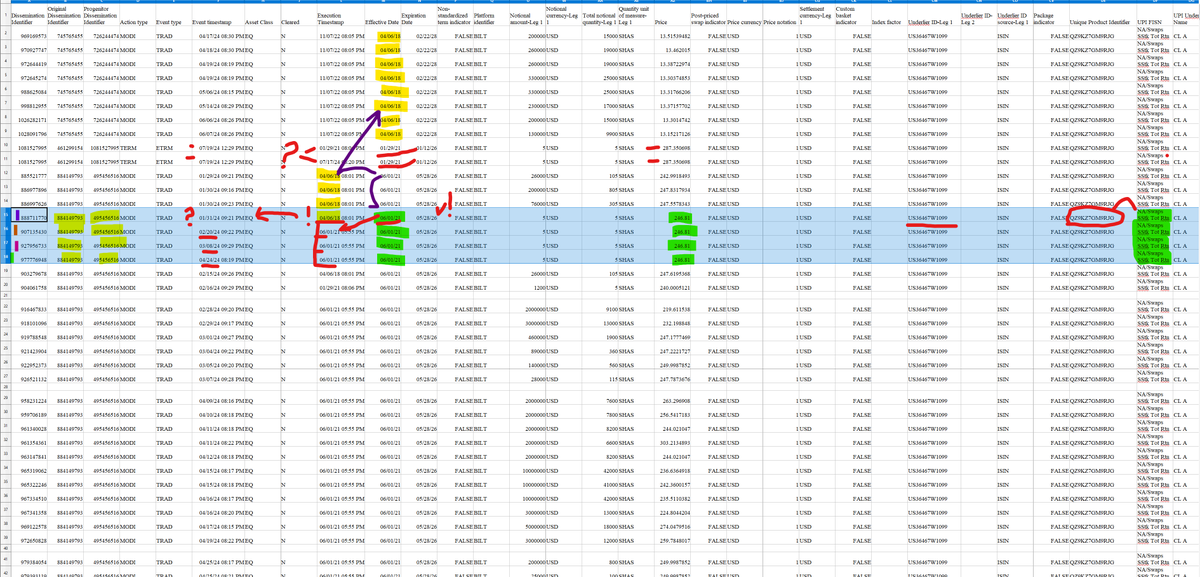Click the price cell 242.9918493
This screenshot has height=577, width=1200.
pyautogui.click(x=674, y=174)
